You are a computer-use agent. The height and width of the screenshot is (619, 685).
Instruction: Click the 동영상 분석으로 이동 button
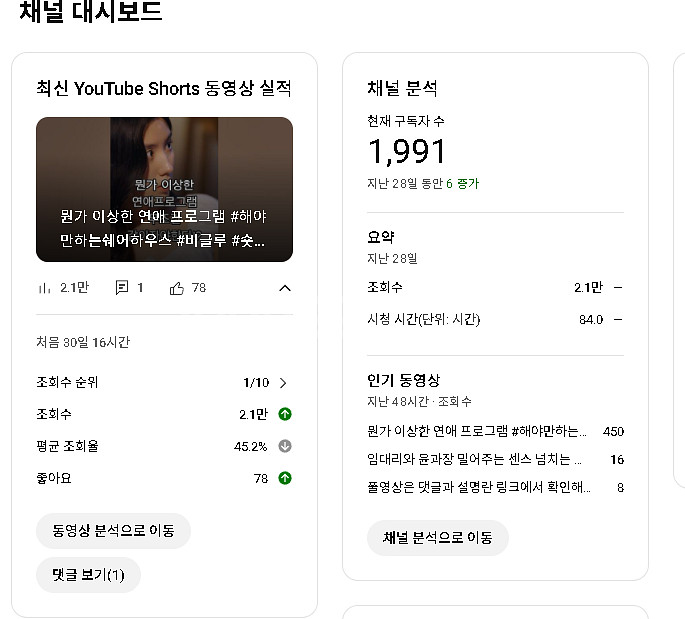pos(113,530)
